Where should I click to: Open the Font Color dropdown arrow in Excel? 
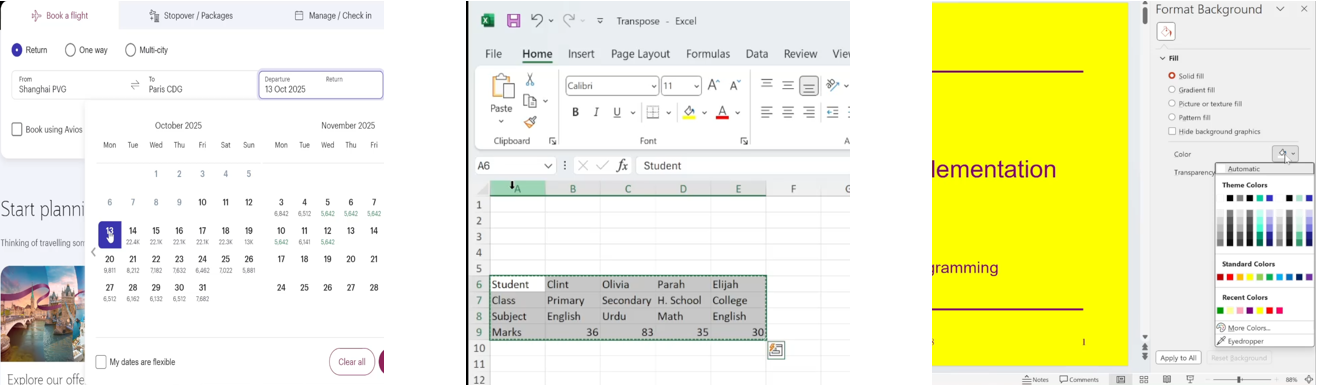coord(737,112)
